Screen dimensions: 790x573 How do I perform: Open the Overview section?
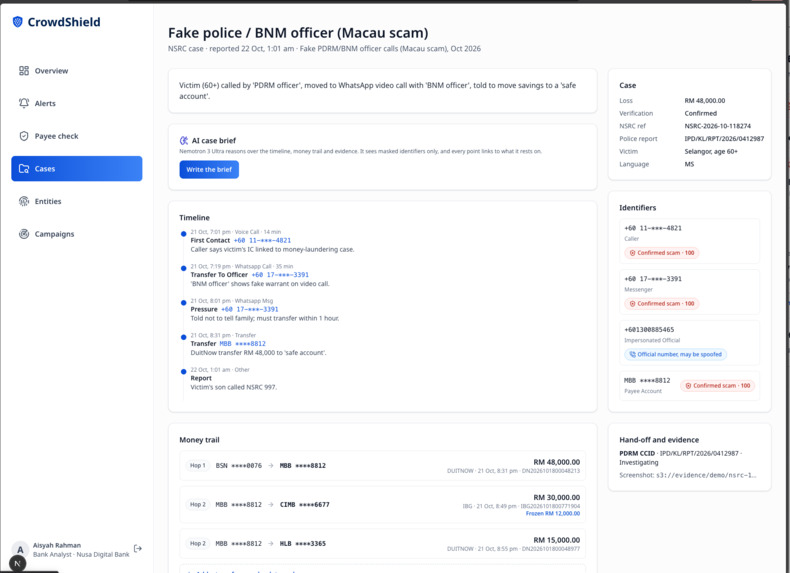77,71
